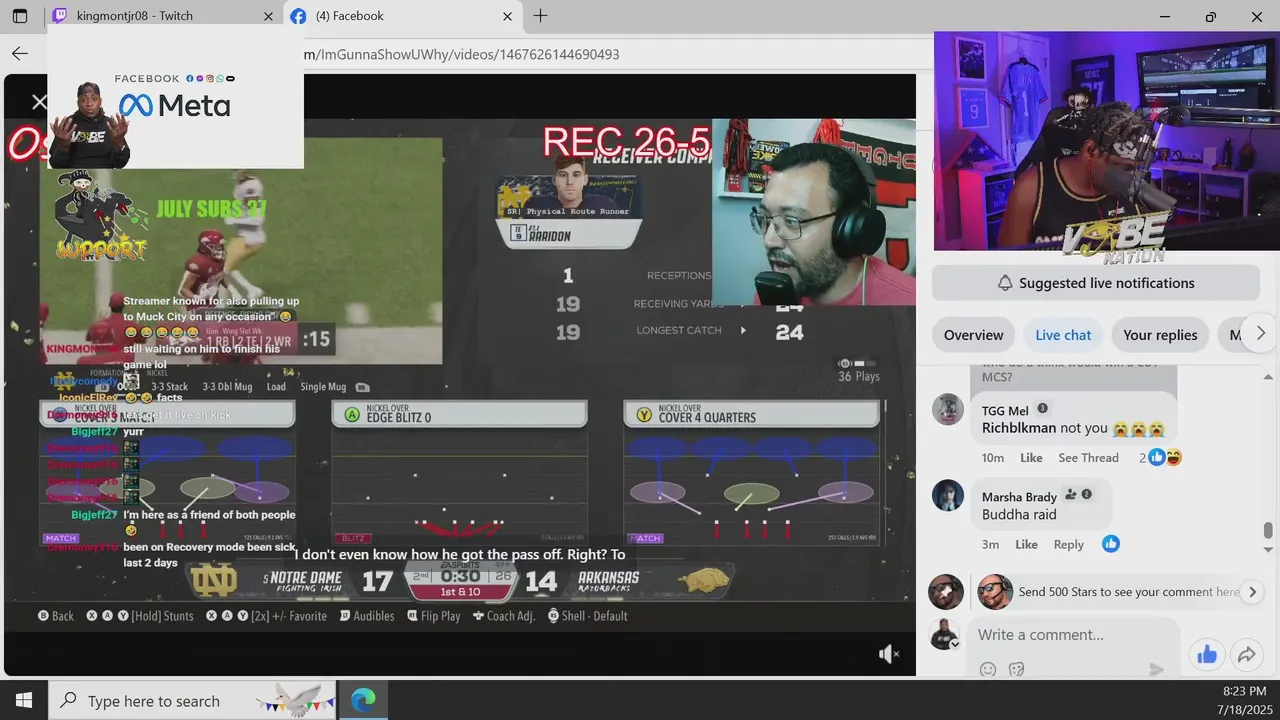
Task: Select the (4) Facebook browser tab
Action: (x=401, y=16)
